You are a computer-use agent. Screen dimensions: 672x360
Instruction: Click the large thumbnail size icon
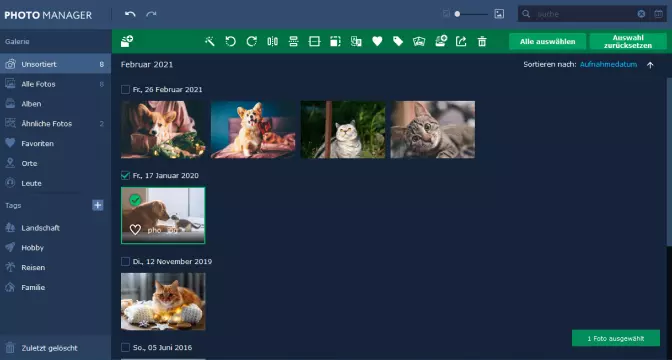pyautogui.click(x=499, y=14)
